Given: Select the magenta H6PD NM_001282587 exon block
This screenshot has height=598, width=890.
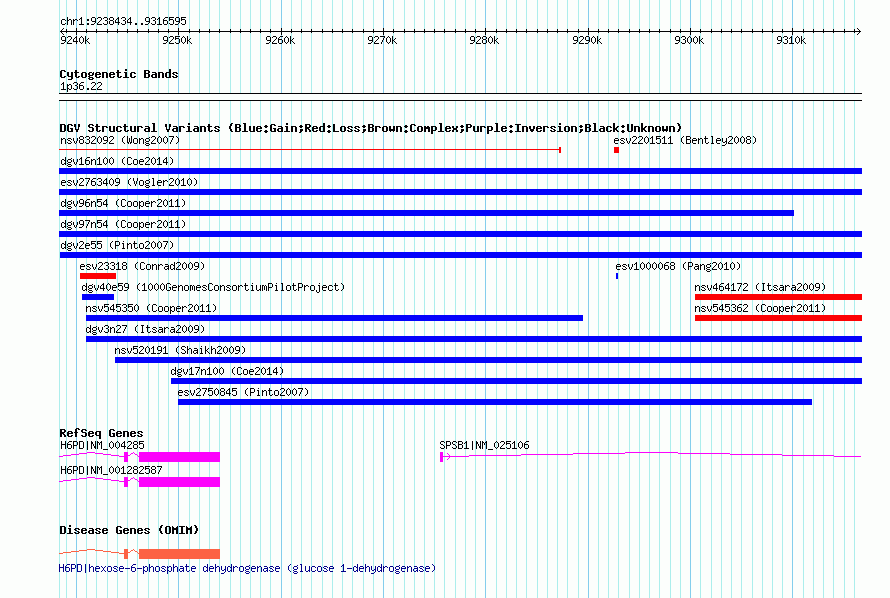Looking at the screenshot, I should (179, 482).
